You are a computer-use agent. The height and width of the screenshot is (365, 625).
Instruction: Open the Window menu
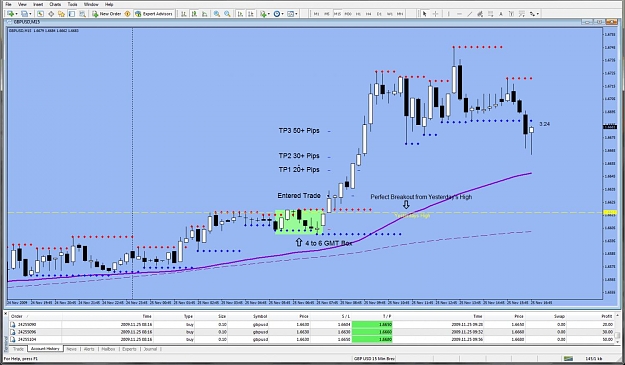click(91, 4)
